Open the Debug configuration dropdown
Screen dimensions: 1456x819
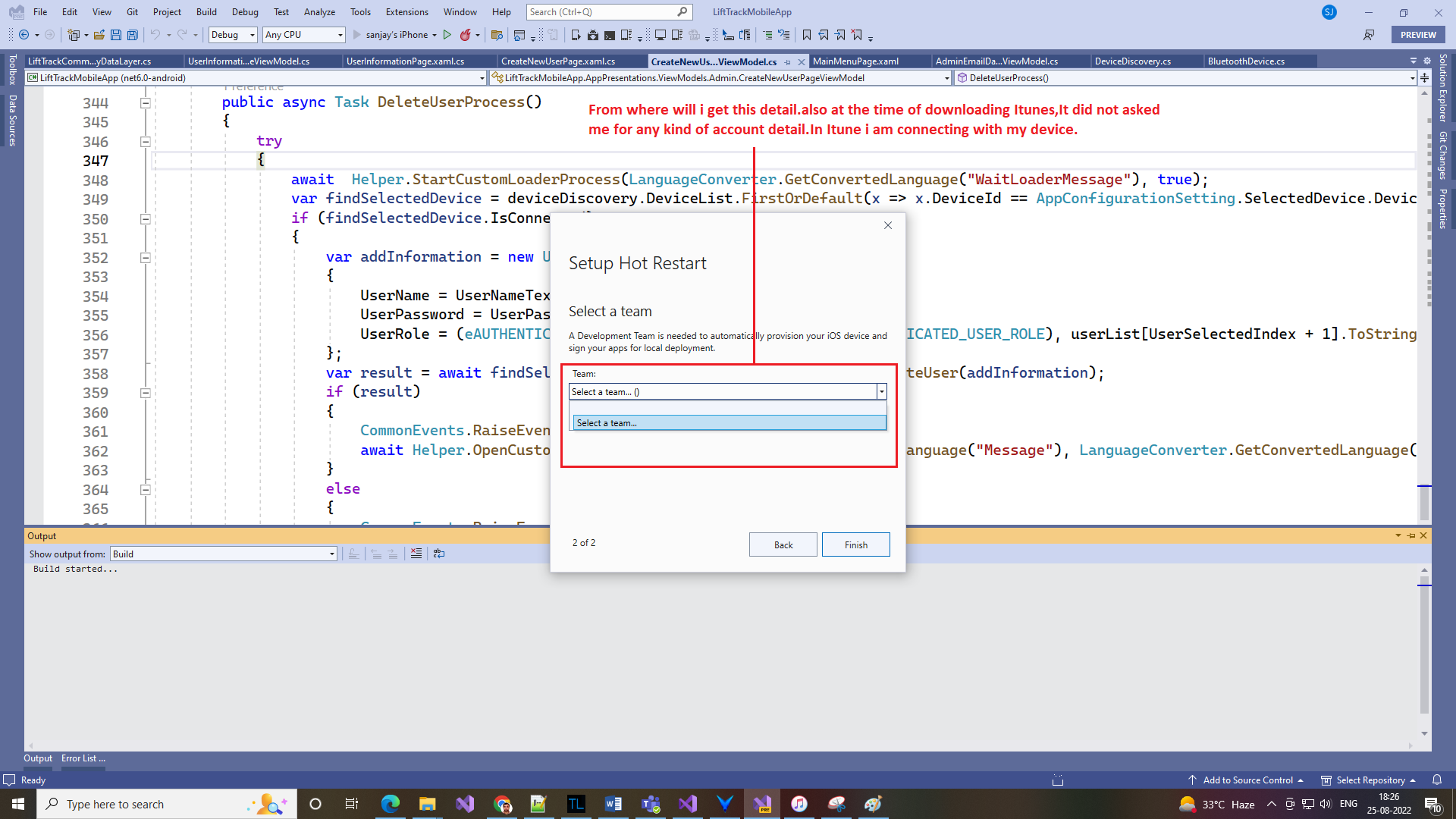click(234, 35)
